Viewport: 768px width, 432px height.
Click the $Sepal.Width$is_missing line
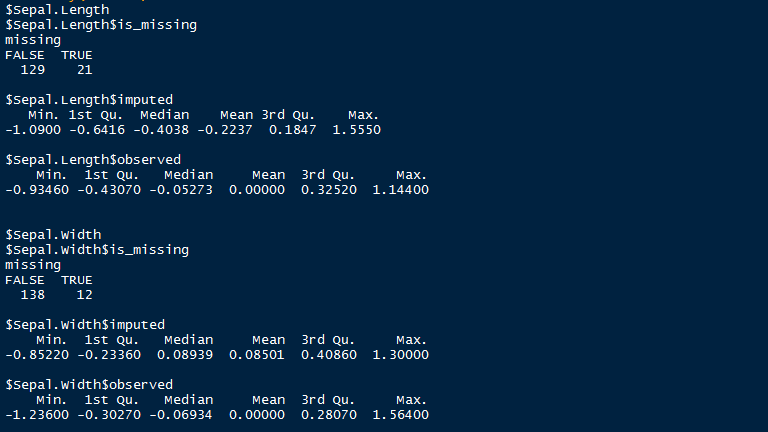coord(97,249)
